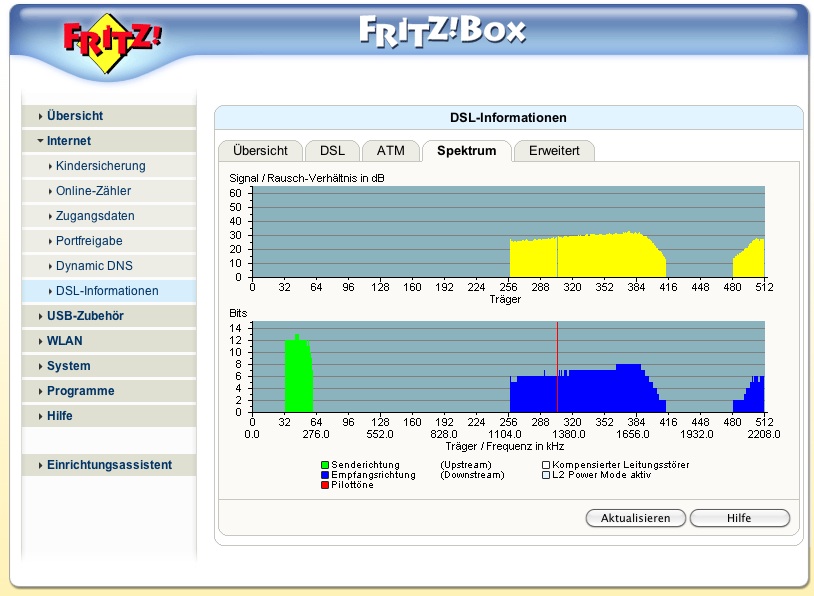Click the 'Träger / Frequenz in kHz' label
This screenshot has height=596, width=814.
point(505,446)
